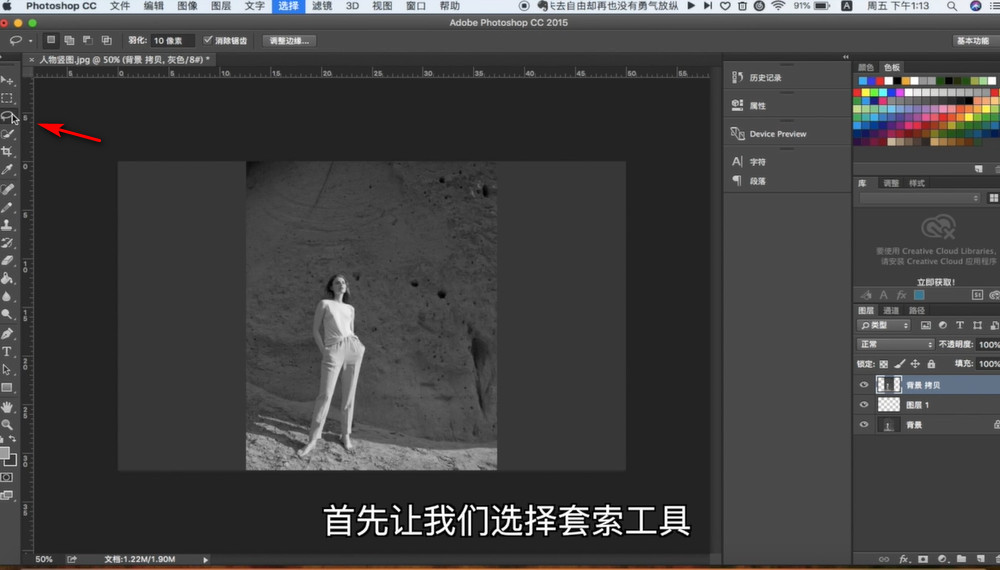
Task: Select the Hand tool
Action: pyautogui.click(x=7, y=407)
